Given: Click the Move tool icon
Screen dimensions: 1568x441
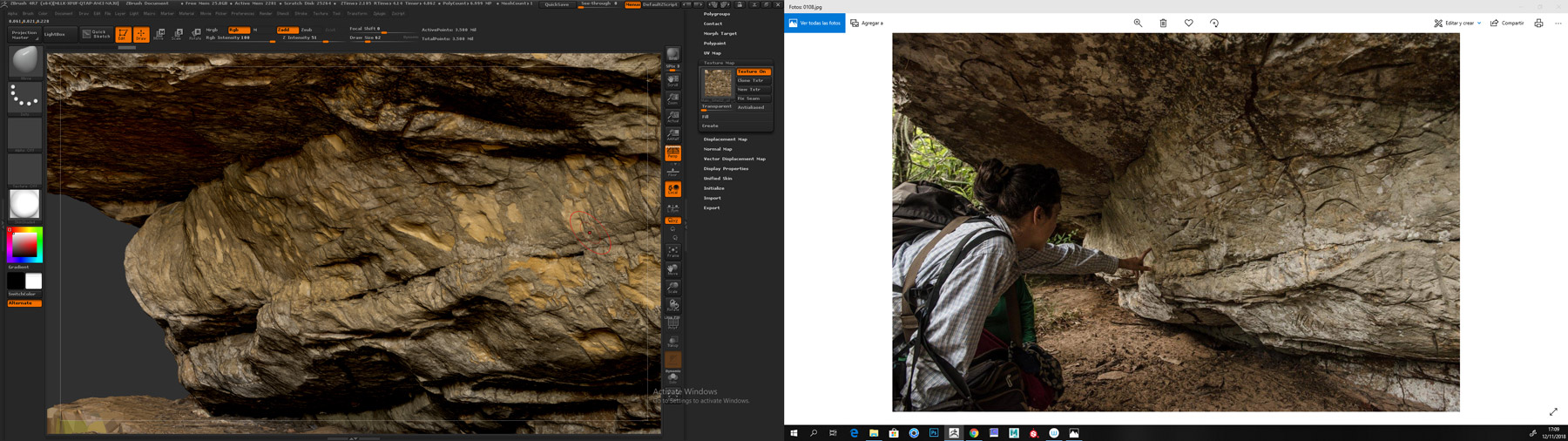Looking at the screenshot, I should [x=159, y=34].
